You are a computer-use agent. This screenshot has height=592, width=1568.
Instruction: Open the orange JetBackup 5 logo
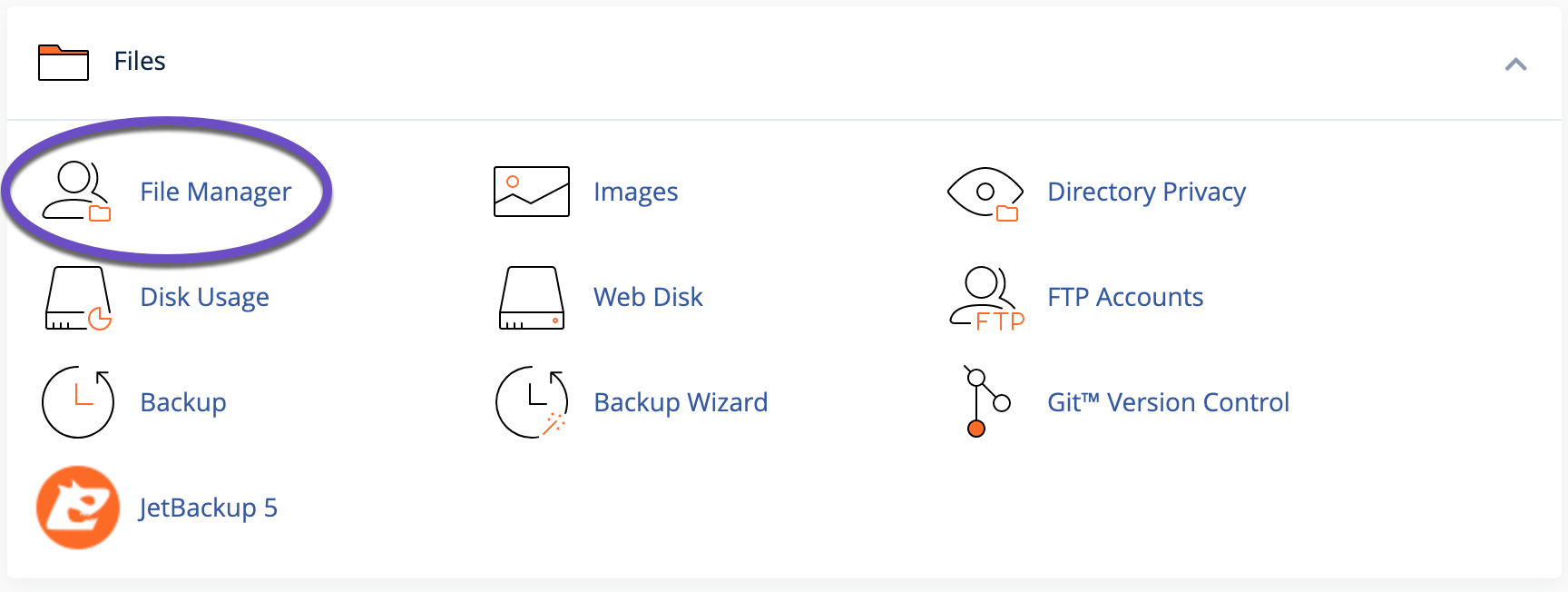[x=78, y=508]
